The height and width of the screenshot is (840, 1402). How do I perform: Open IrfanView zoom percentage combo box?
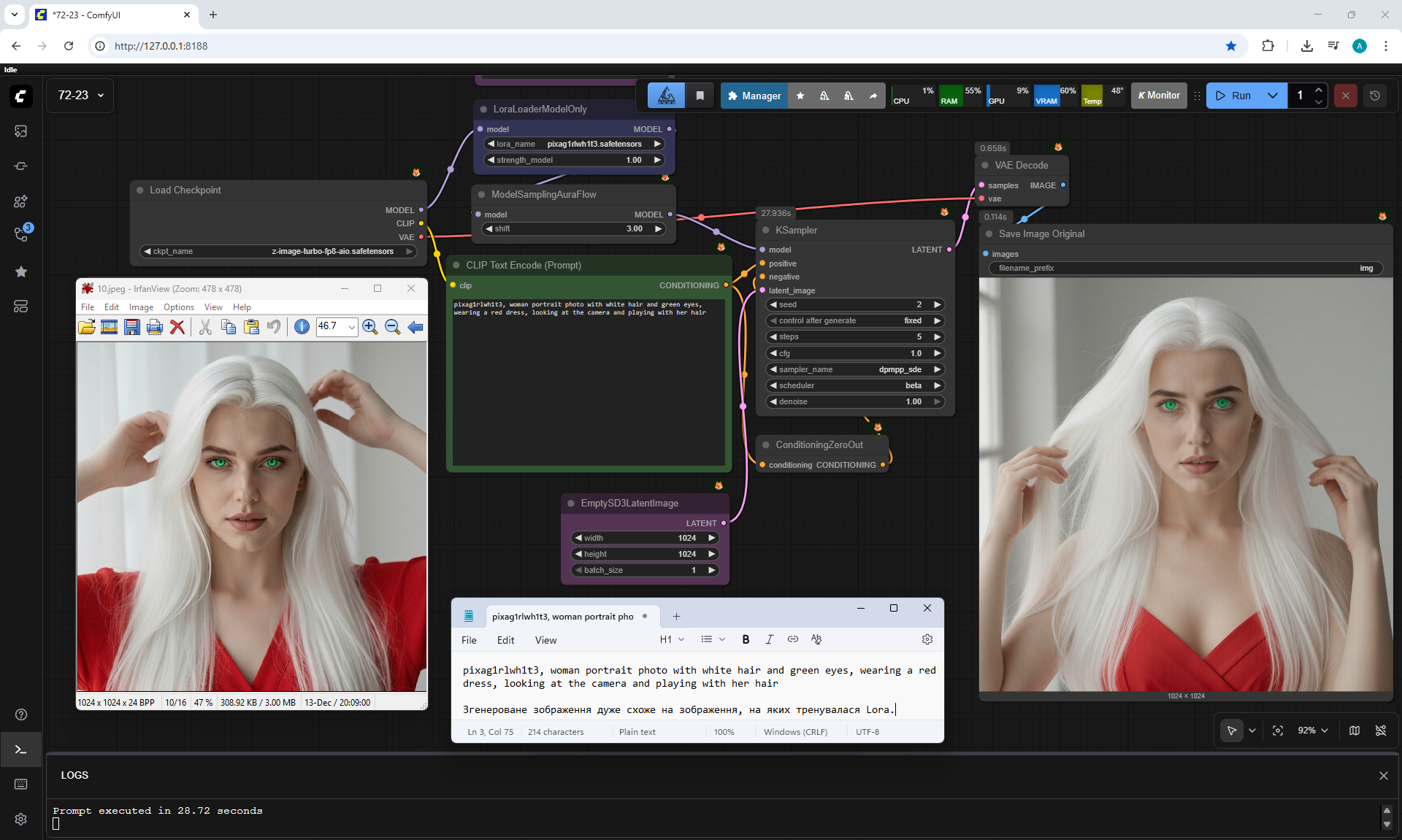351,327
